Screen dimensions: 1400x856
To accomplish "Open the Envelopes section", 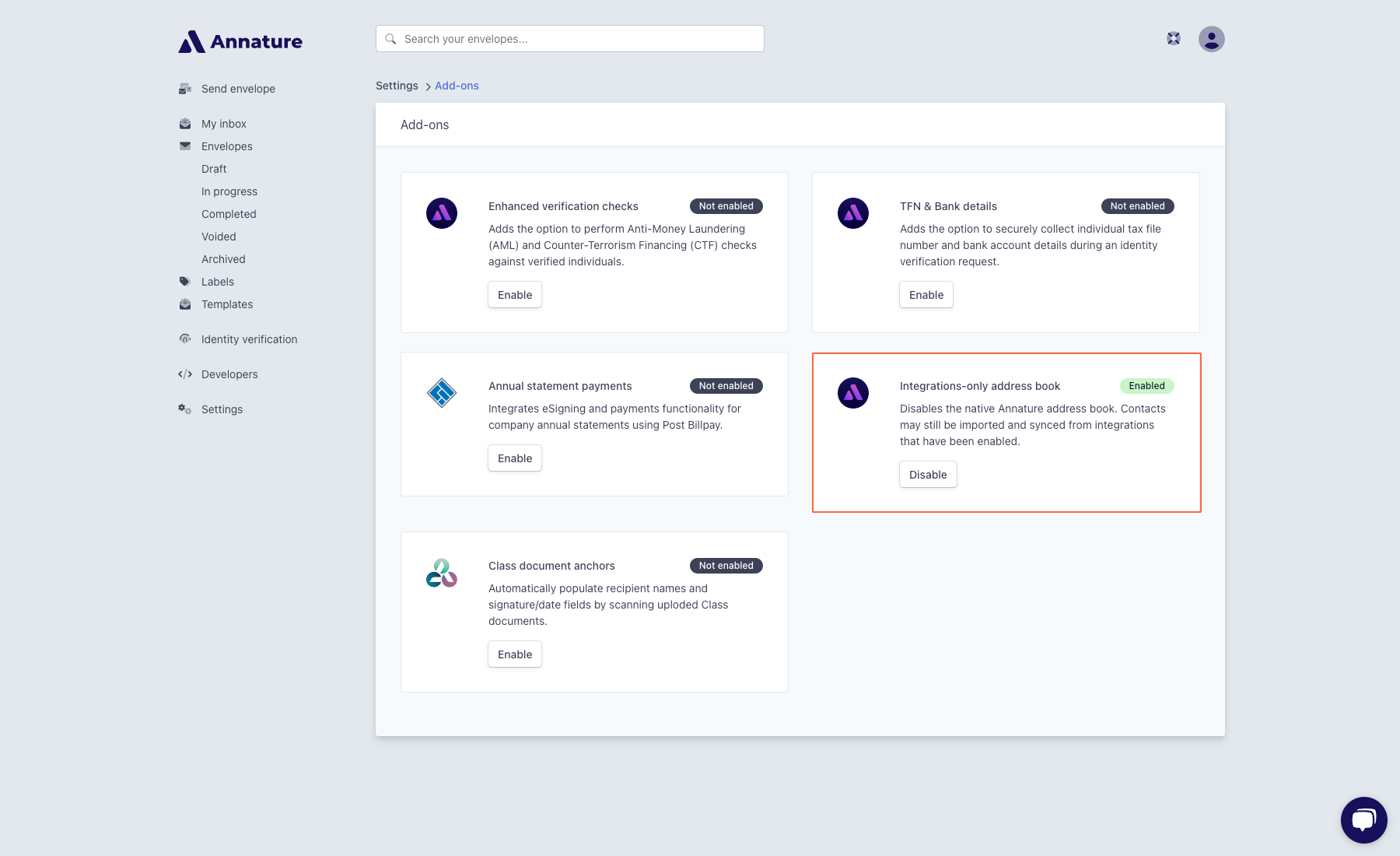I will (227, 146).
